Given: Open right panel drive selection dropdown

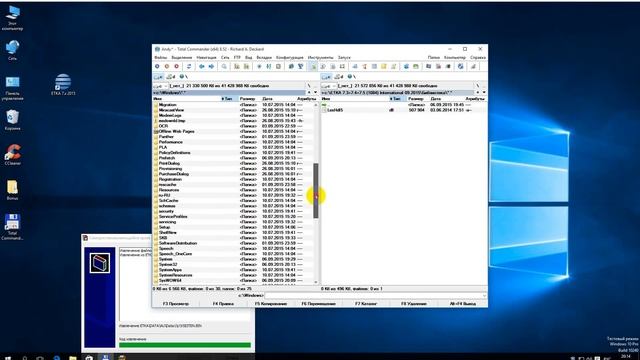Looking at the screenshot, I should tap(328, 86).
